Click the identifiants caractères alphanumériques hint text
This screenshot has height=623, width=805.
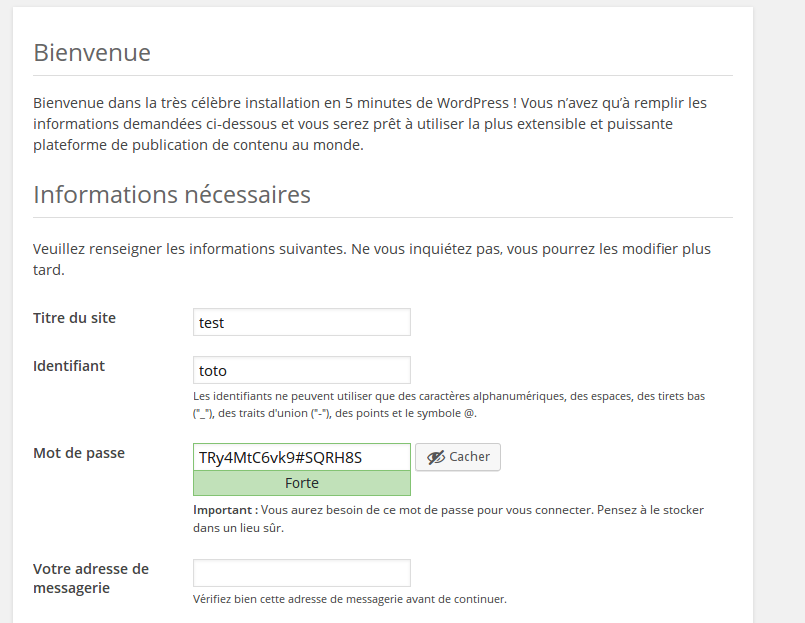pos(449,405)
